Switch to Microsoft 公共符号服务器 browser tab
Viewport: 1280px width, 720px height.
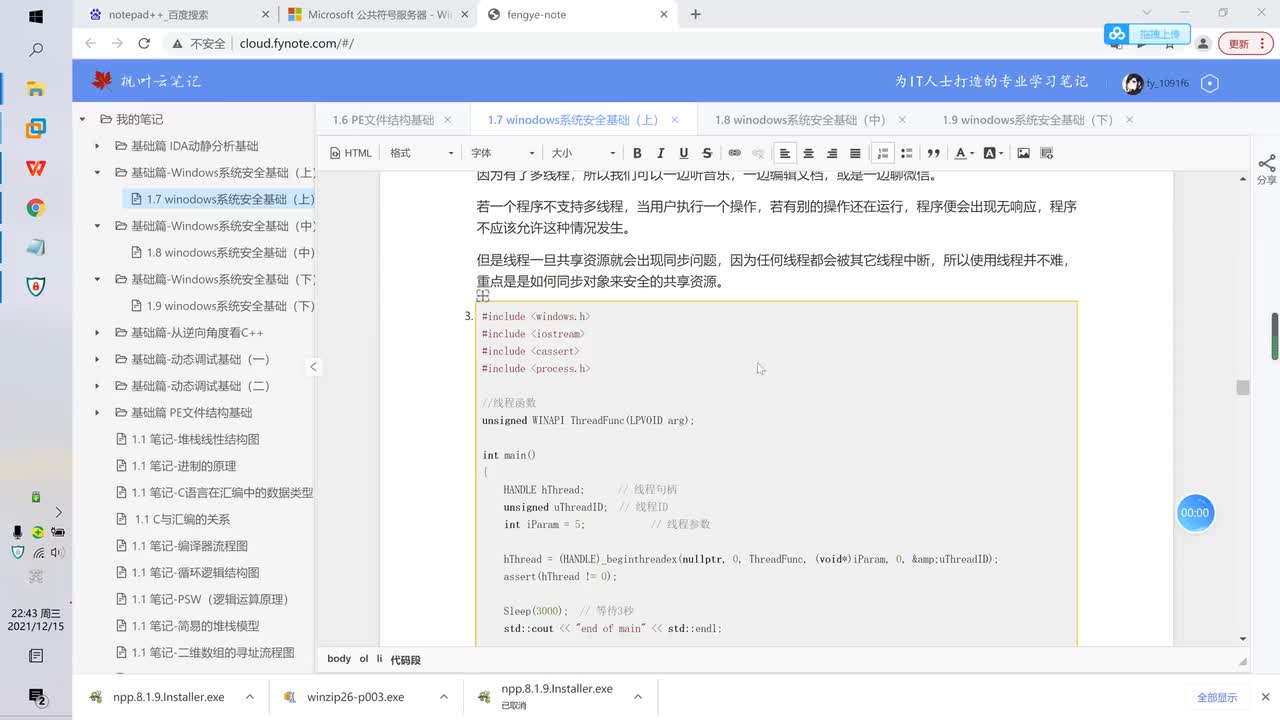(x=378, y=15)
